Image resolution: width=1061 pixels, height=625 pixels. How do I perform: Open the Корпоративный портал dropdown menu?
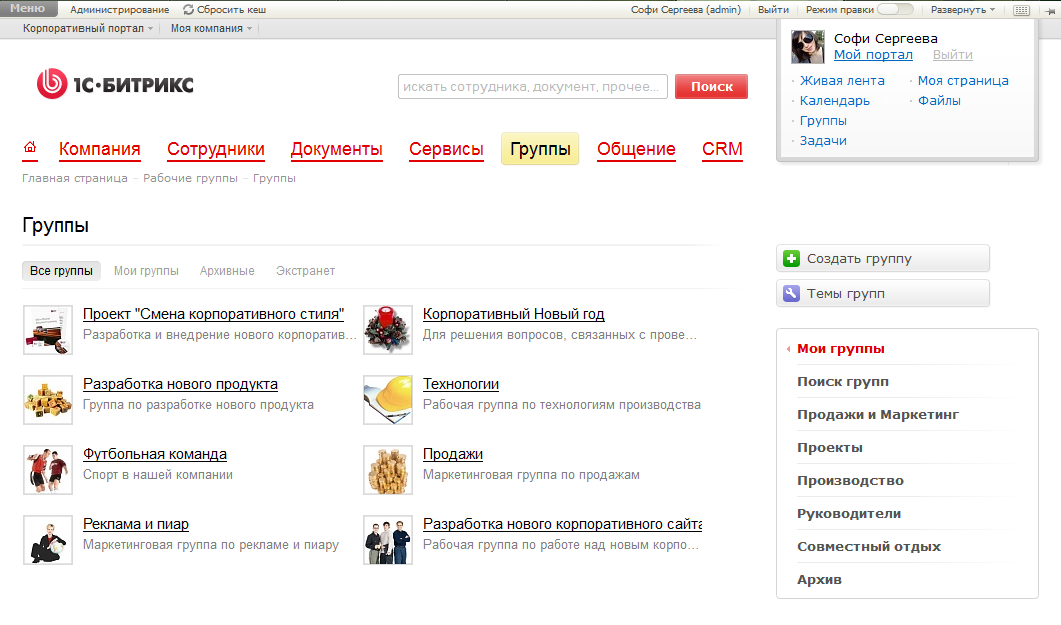coord(88,29)
